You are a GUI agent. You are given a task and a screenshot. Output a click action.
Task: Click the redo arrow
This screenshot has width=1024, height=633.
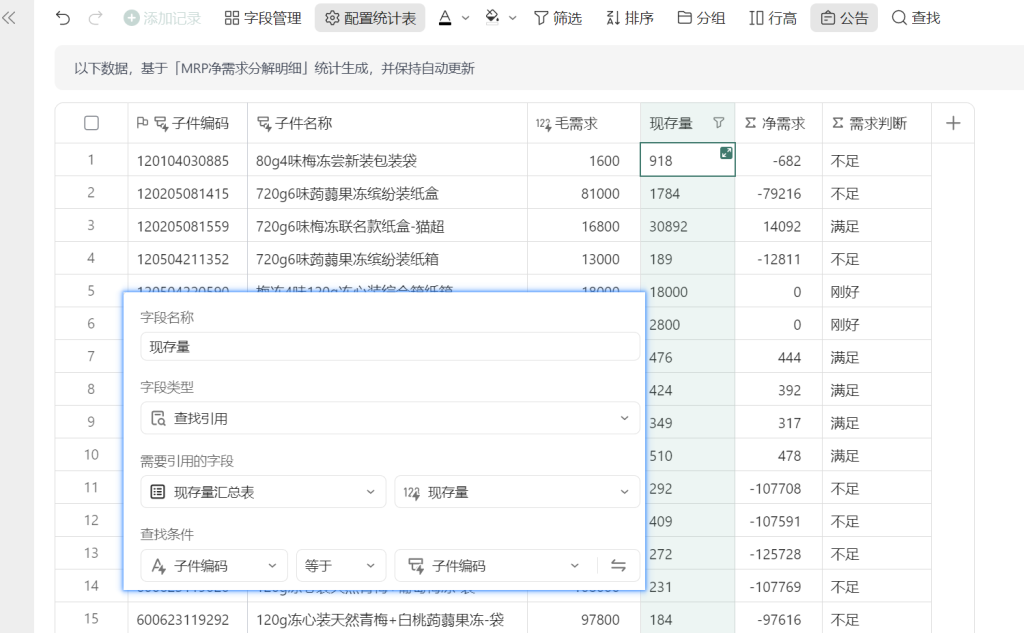click(x=95, y=18)
